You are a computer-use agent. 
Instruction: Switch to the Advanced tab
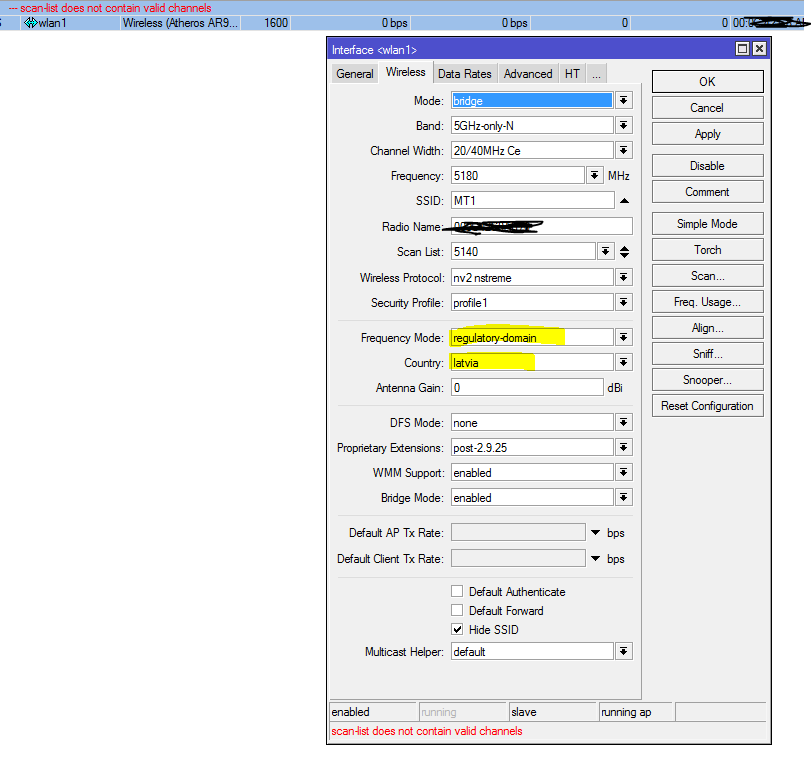(528, 73)
